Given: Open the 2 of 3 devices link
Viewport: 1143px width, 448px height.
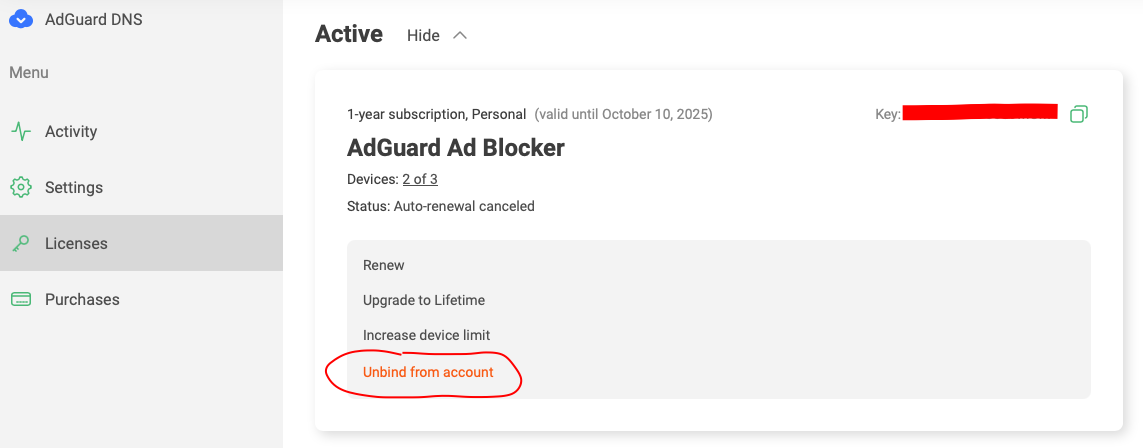Looking at the screenshot, I should 420,179.
